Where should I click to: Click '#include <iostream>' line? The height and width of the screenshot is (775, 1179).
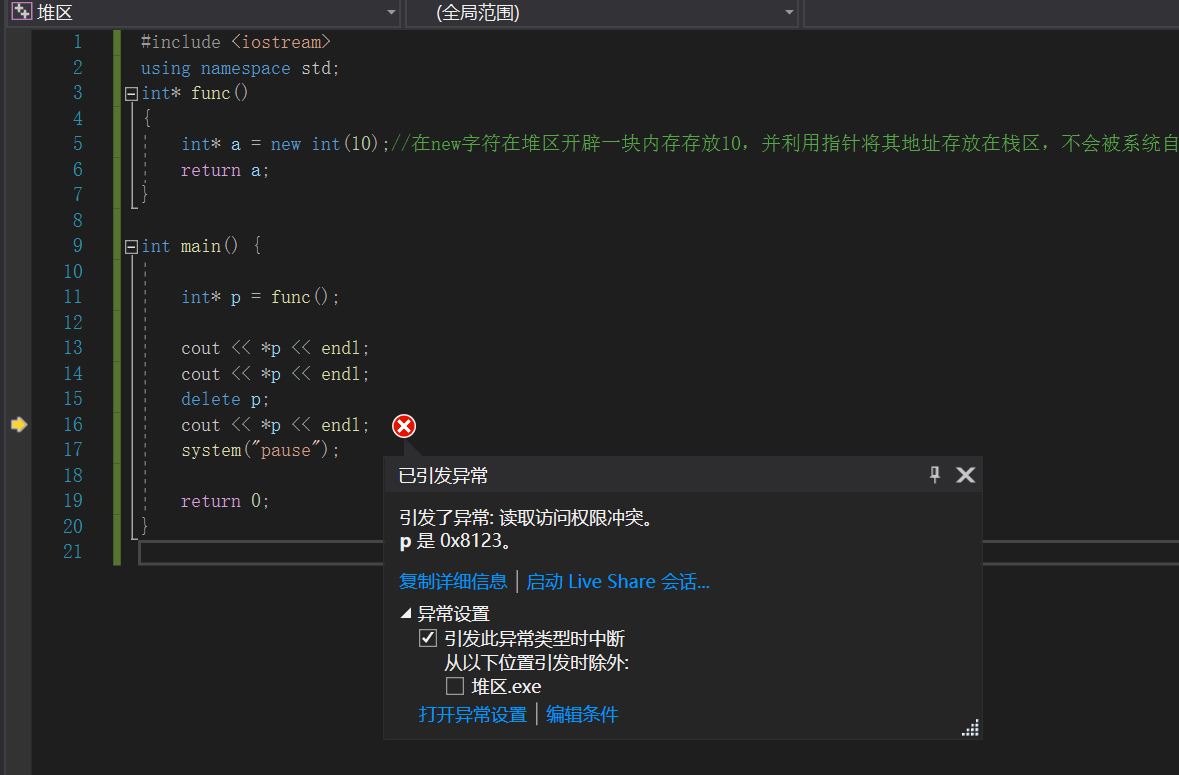click(x=235, y=42)
